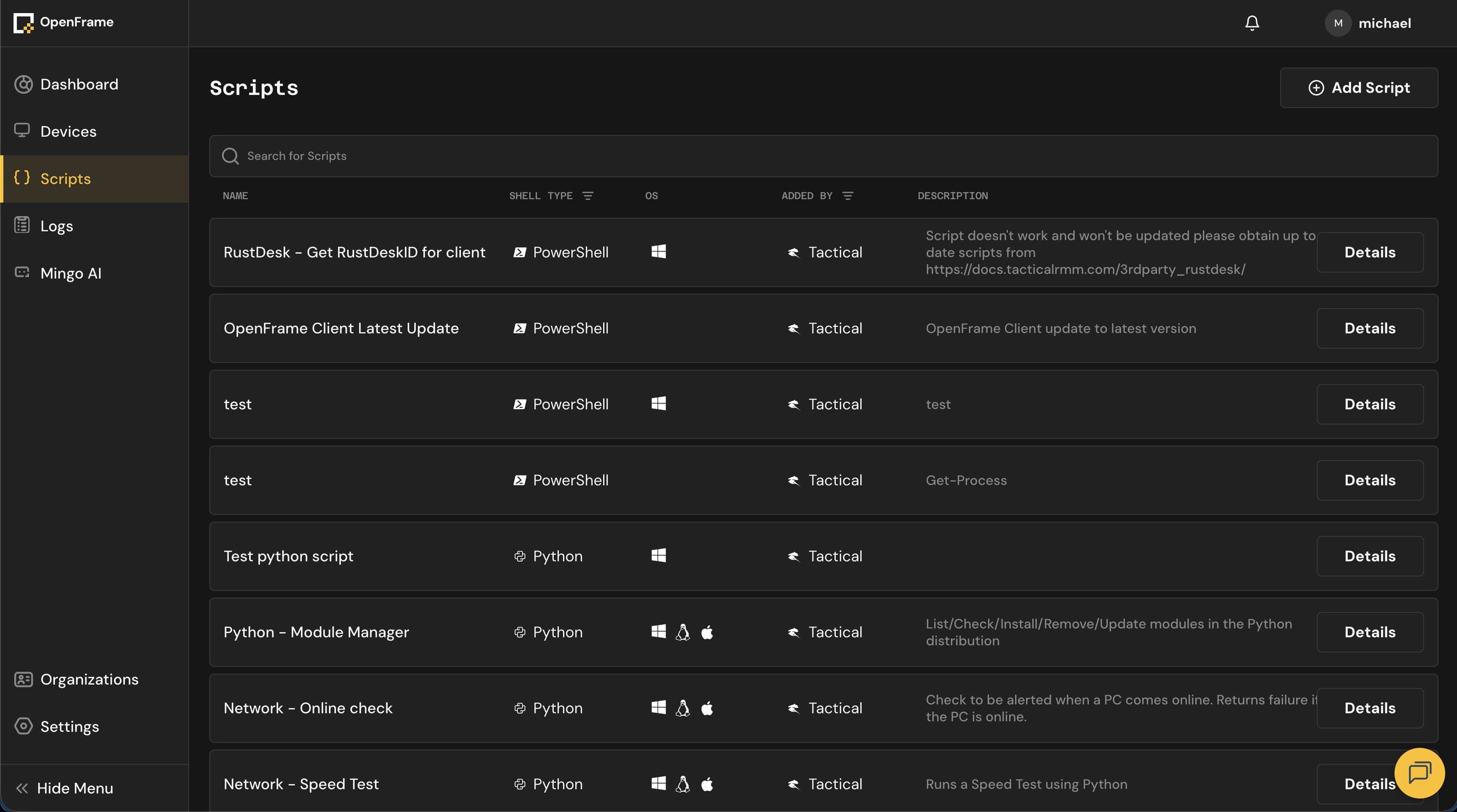
Task: Open Details for OpenFrame Client Latest Update
Action: (1369, 328)
